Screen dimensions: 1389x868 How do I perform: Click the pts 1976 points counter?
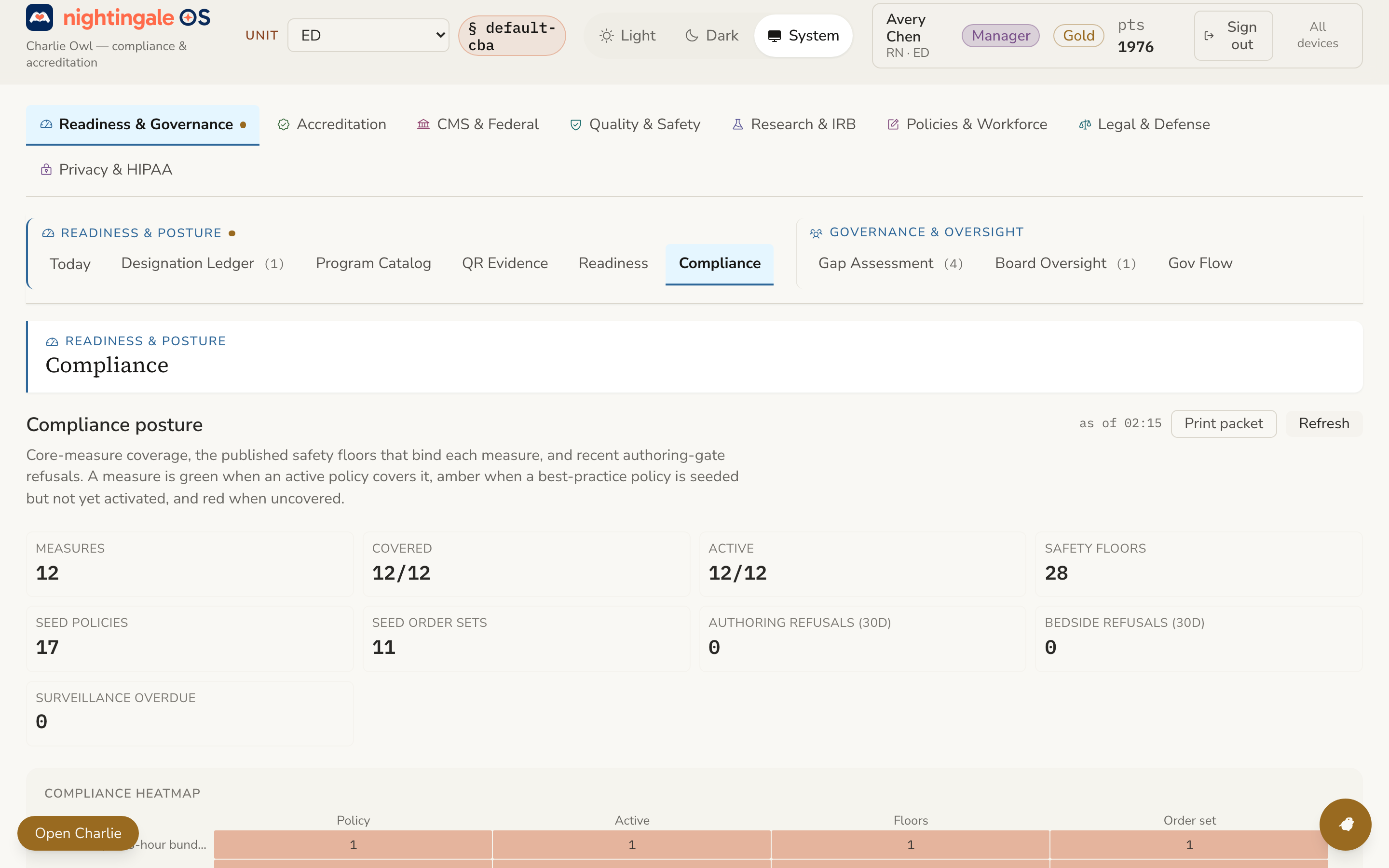point(1136,36)
